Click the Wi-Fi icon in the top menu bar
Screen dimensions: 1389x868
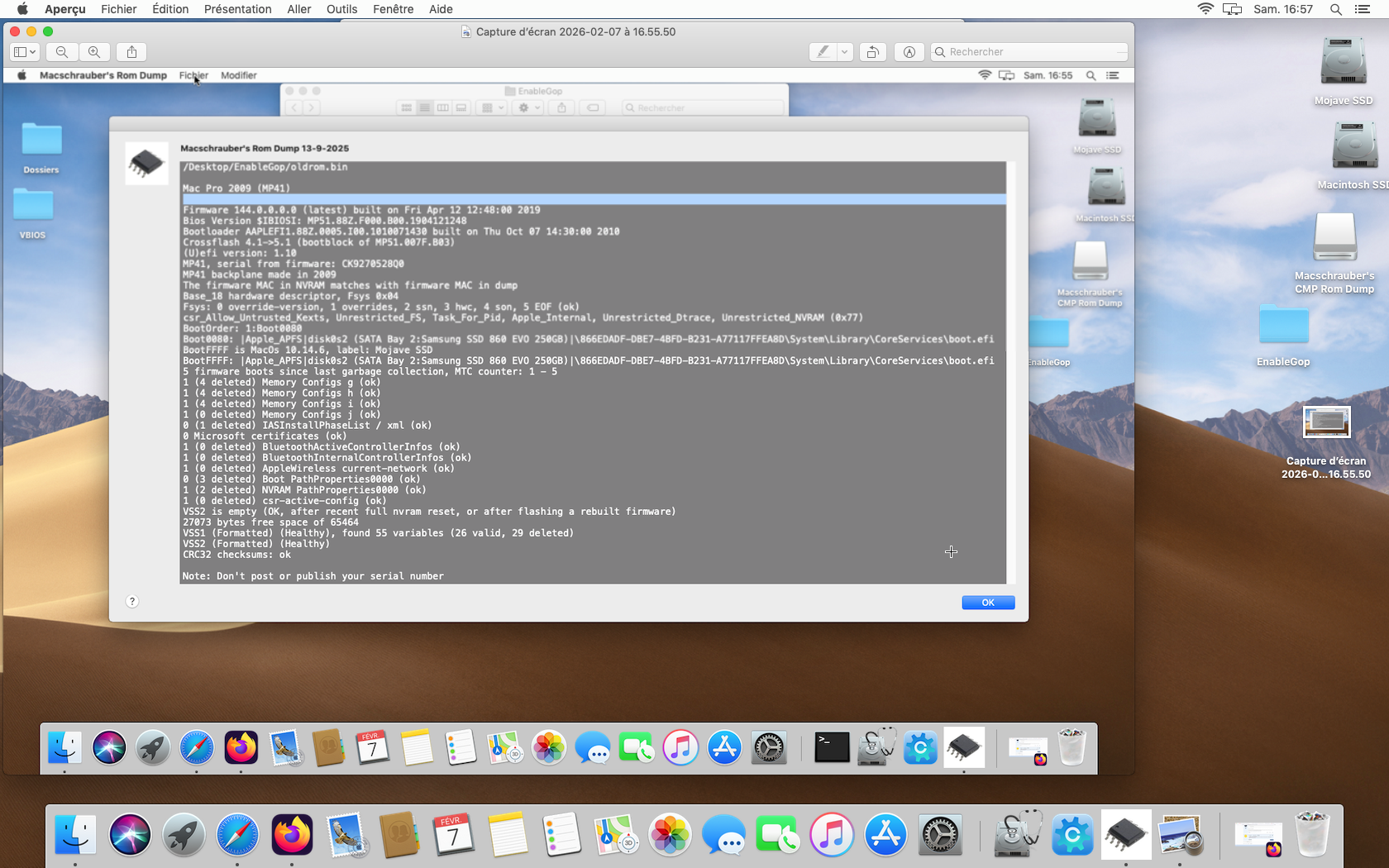[x=1205, y=9]
